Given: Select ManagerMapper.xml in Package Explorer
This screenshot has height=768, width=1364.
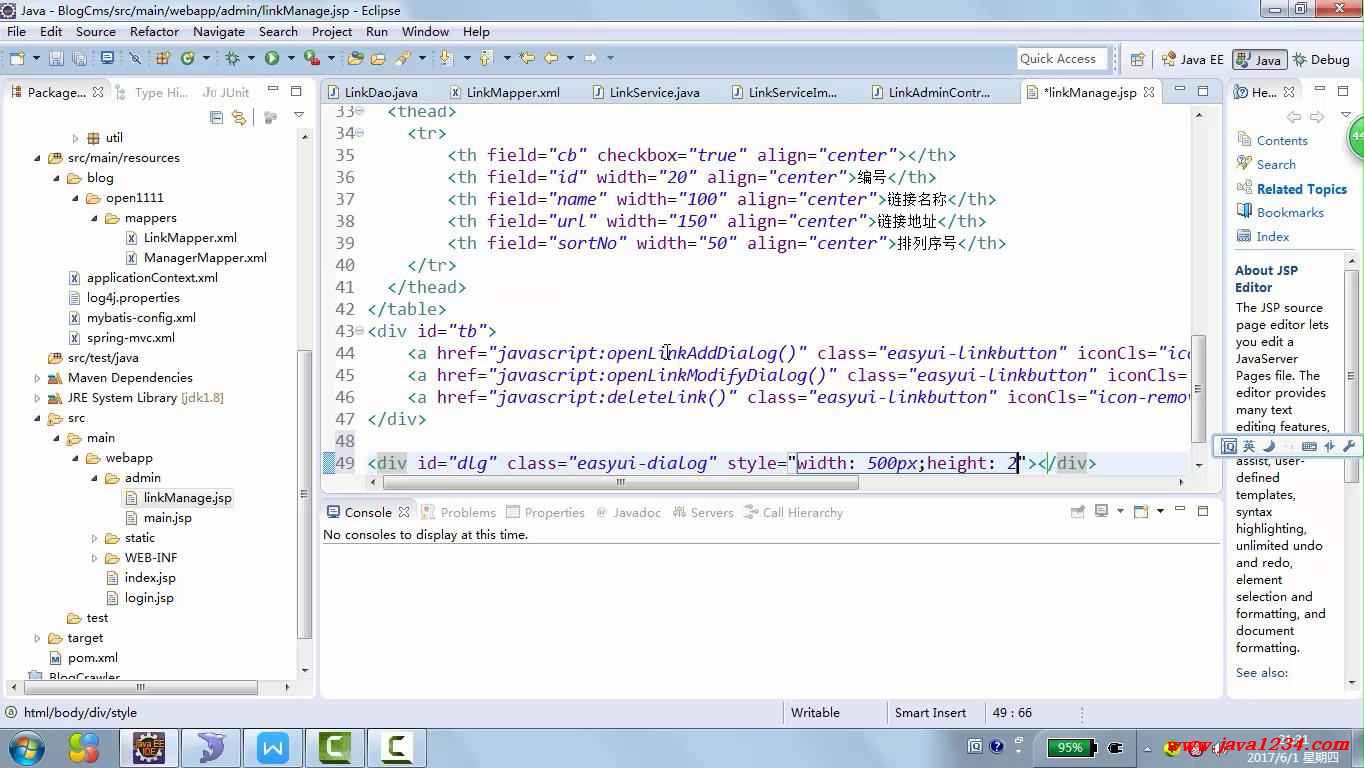Looking at the screenshot, I should (x=205, y=258).
